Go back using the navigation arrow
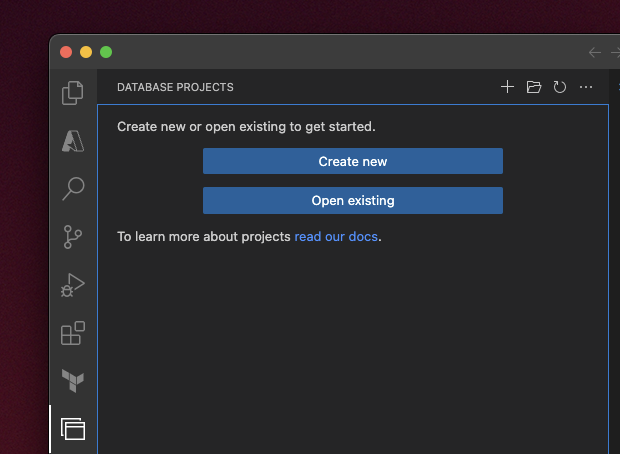This screenshot has height=454, width=620. (x=595, y=52)
